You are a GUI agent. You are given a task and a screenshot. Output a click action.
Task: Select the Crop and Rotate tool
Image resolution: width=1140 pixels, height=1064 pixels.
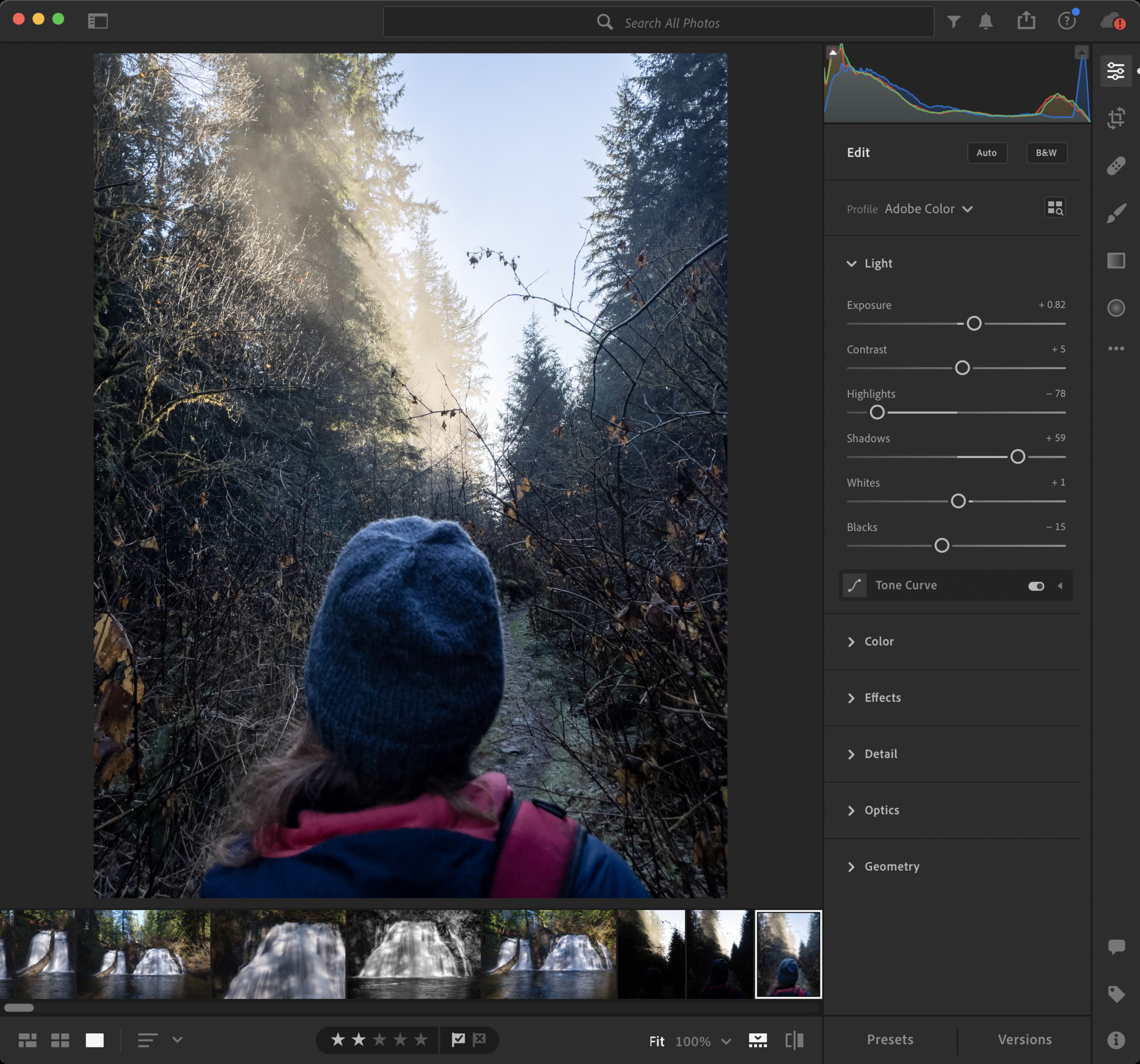click(x=1115, y=118)
